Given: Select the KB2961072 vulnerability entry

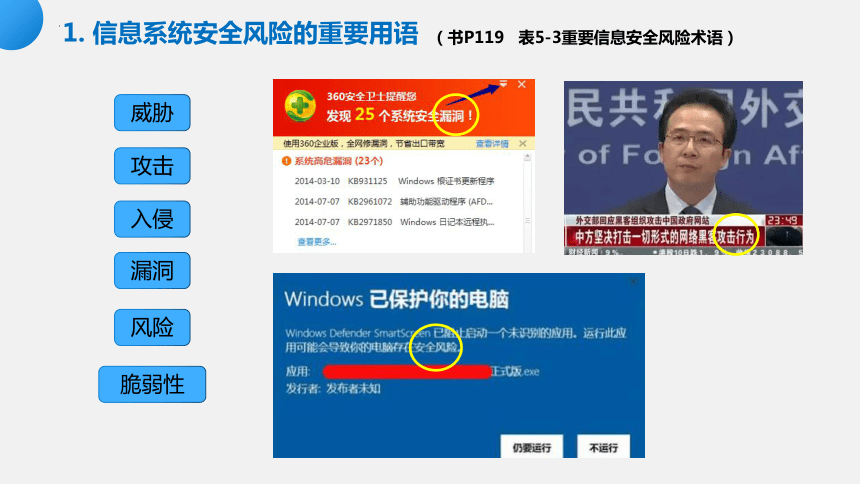Looking at the screenshot, I should click(393, 201).
